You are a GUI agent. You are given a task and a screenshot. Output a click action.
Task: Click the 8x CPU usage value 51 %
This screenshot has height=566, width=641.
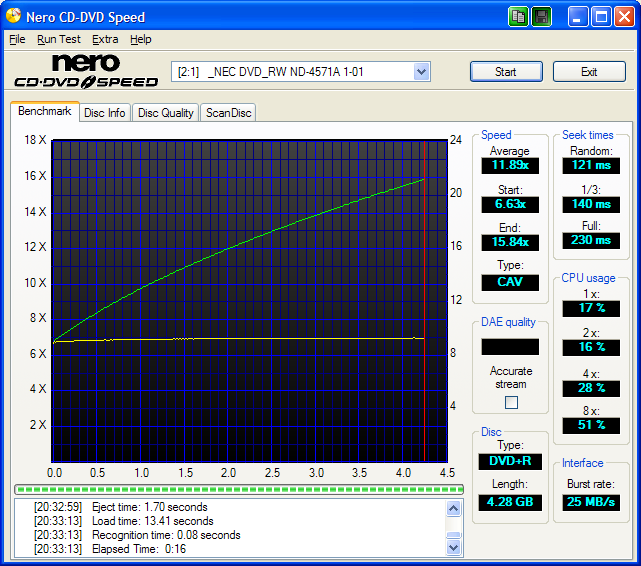[591, 425]
